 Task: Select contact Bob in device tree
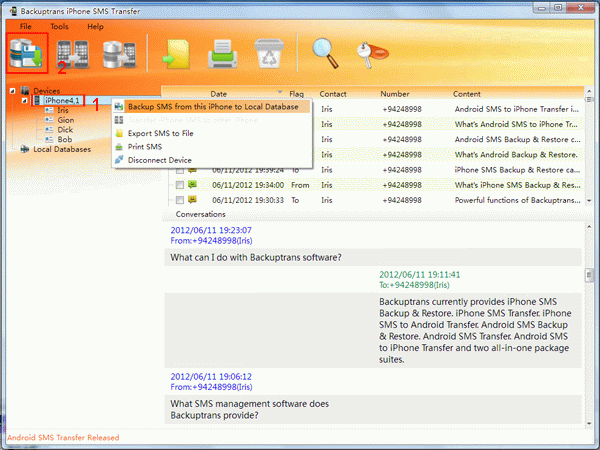coord(65,139)
